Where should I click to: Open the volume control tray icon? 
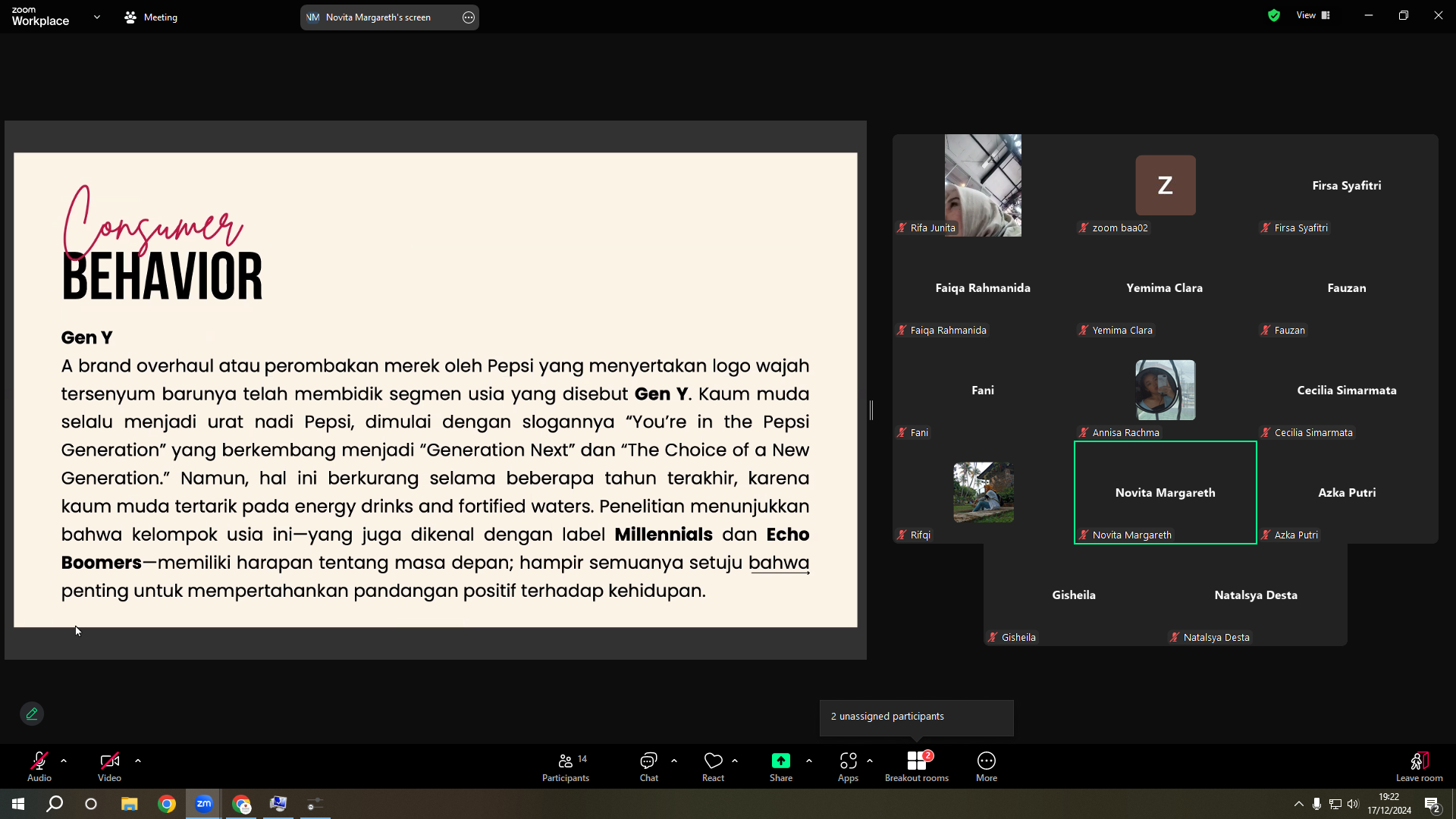(x=1354, y=804)
